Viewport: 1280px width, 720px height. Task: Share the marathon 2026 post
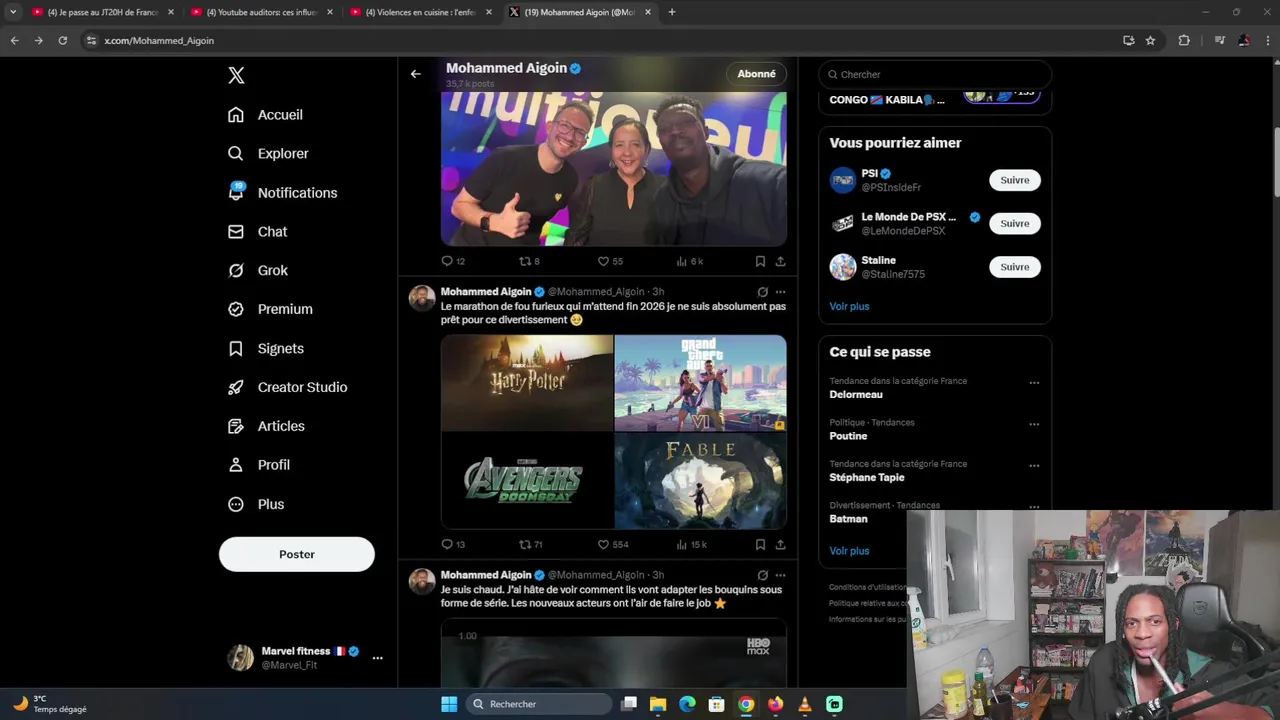coord(780,545)
